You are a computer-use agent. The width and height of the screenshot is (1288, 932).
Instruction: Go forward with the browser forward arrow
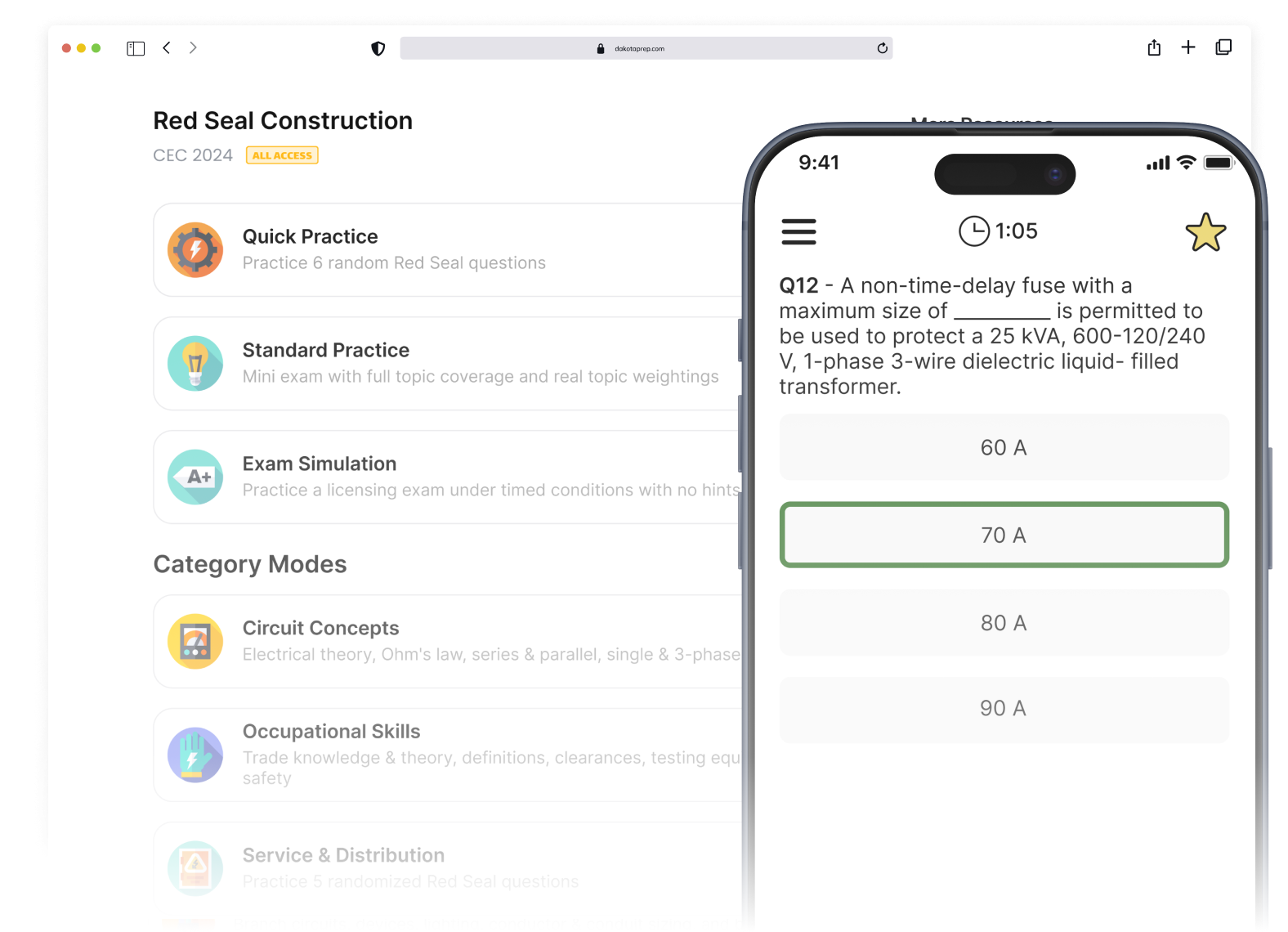click(x=193, y=48)
